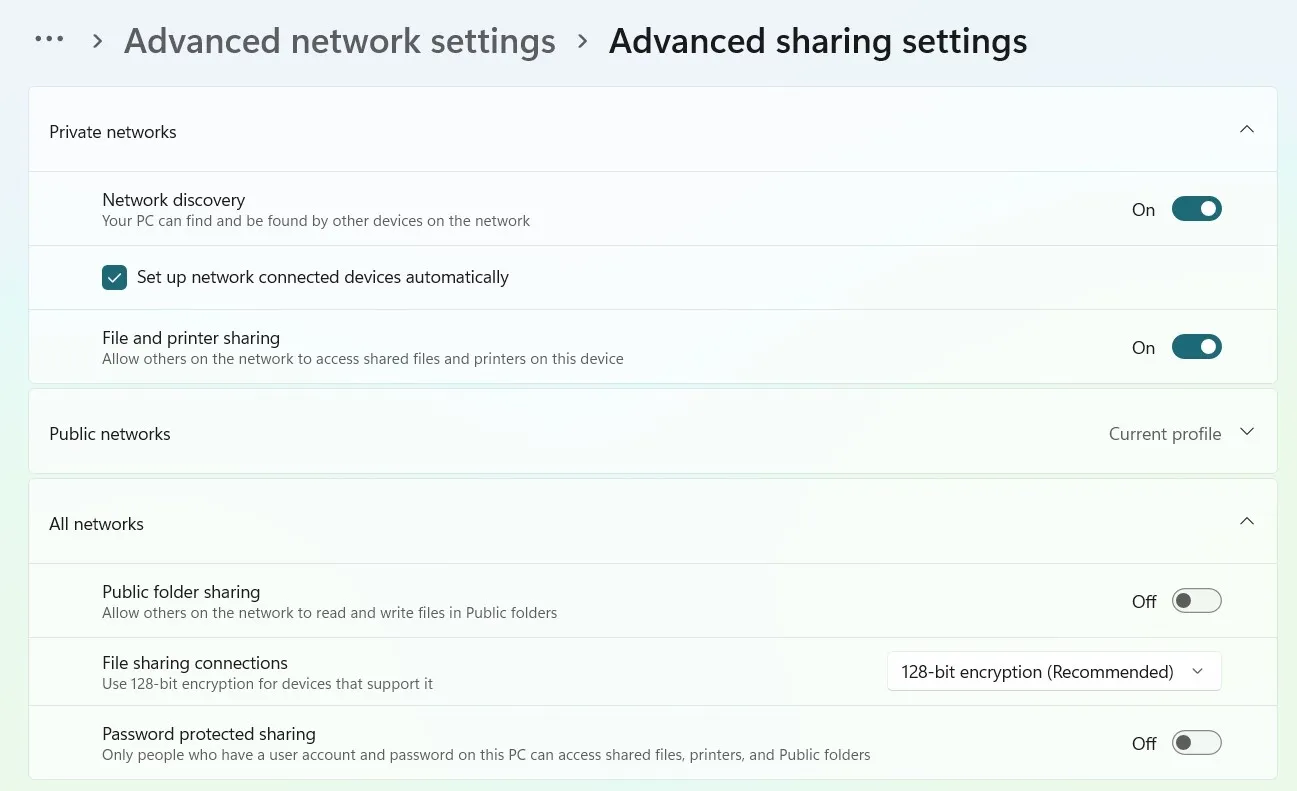Enable Public folder sharing toggle
Viewport: 1297px width, 791px height.
tap(1196, 601)
